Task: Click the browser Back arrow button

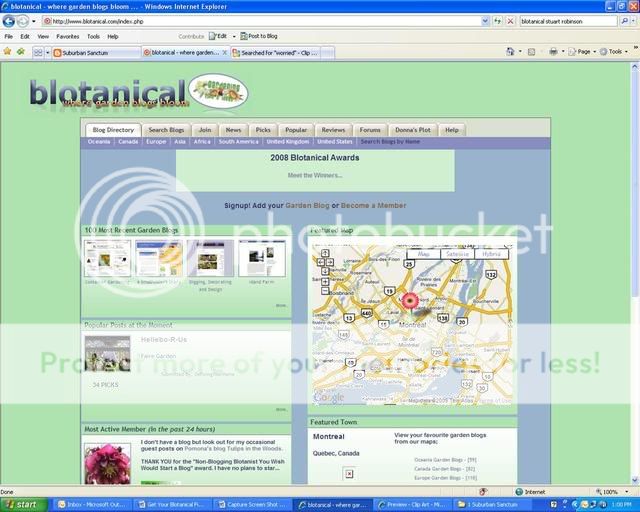Action: click(x=8, y=21)
